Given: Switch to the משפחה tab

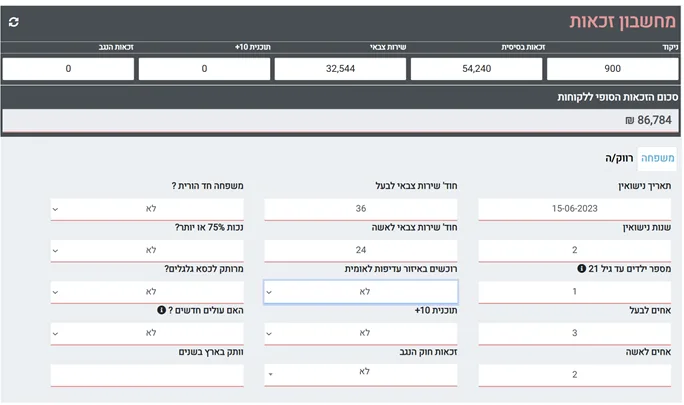Looking at the screenshot, I should (x=657, y=158).
